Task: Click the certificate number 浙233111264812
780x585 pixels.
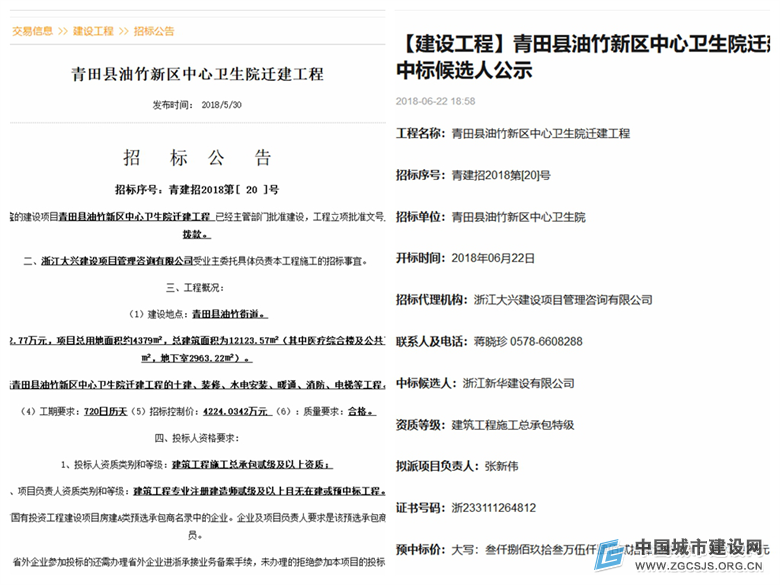Action: 493,507
